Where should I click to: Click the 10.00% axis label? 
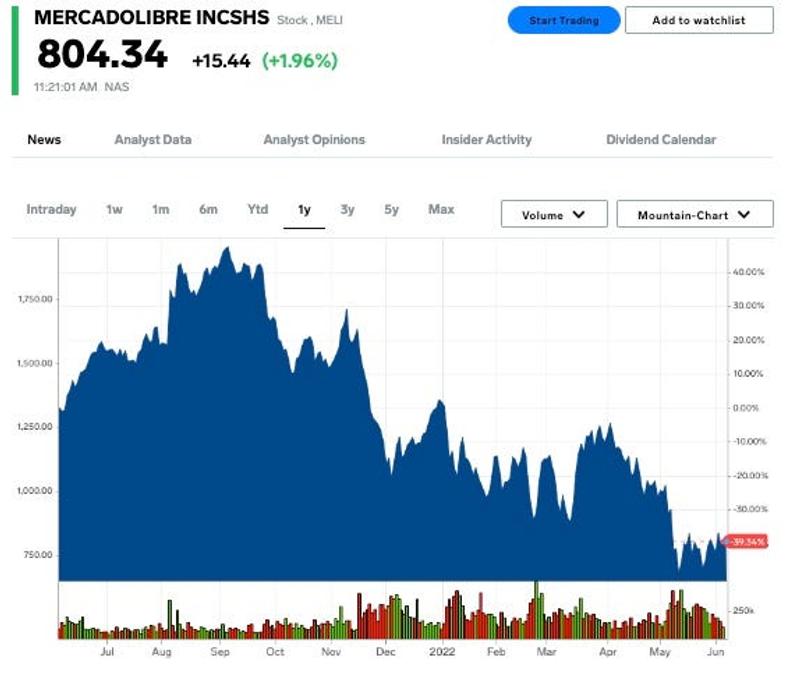tap(748, 374)
